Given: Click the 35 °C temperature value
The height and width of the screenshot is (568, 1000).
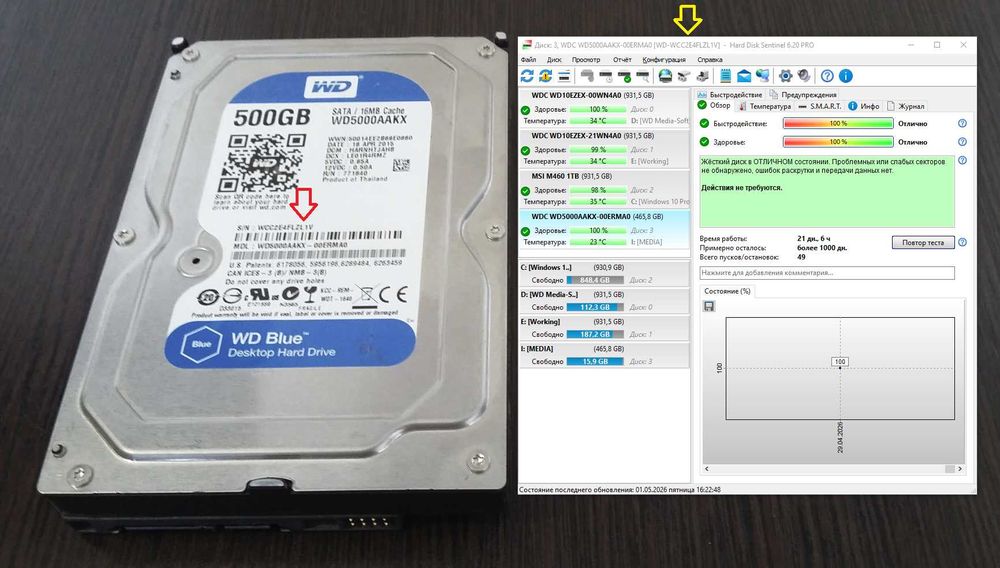Looking at the screenshot, I should [598, 201].
